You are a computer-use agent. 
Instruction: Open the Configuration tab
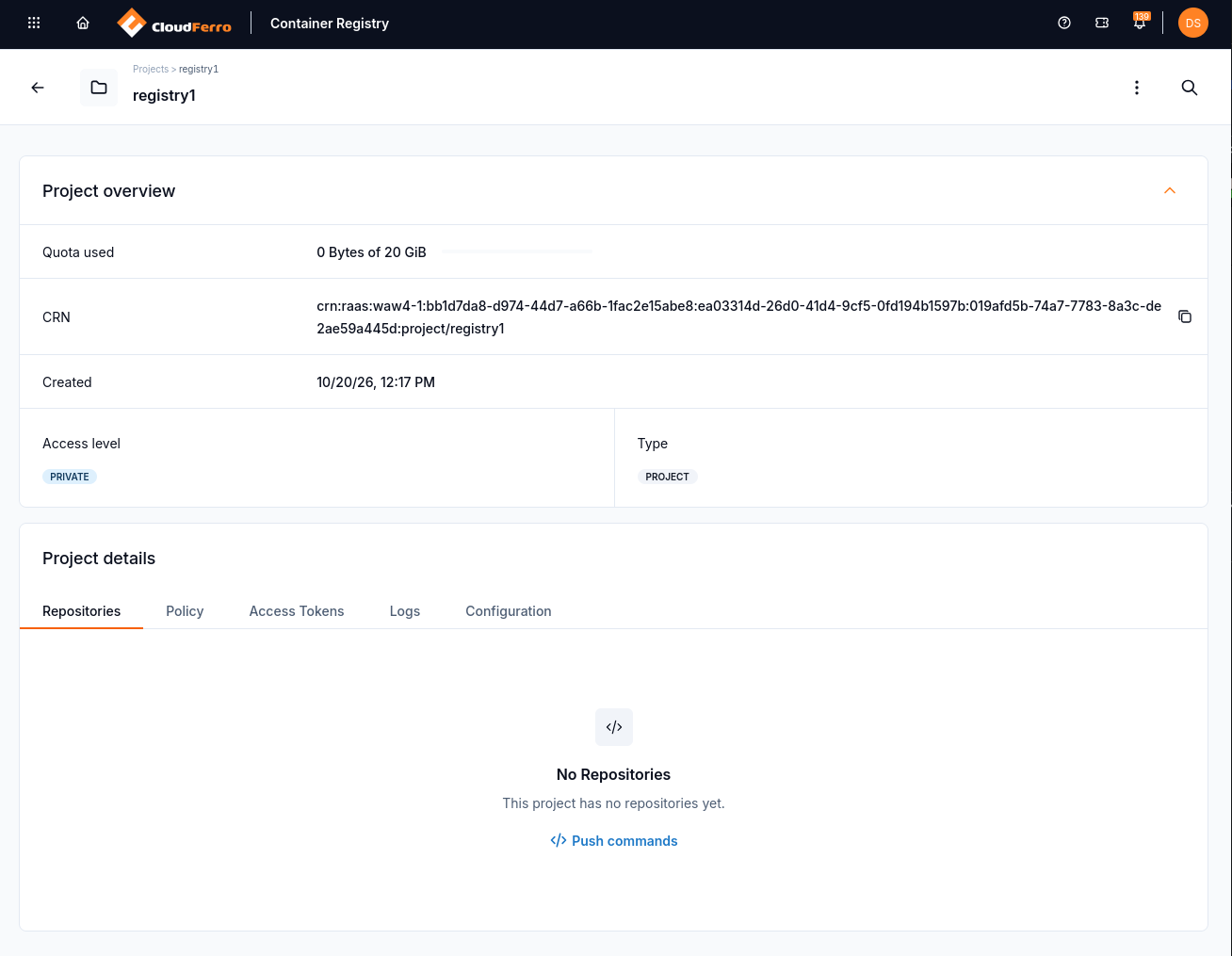click(x=509, y=611)
